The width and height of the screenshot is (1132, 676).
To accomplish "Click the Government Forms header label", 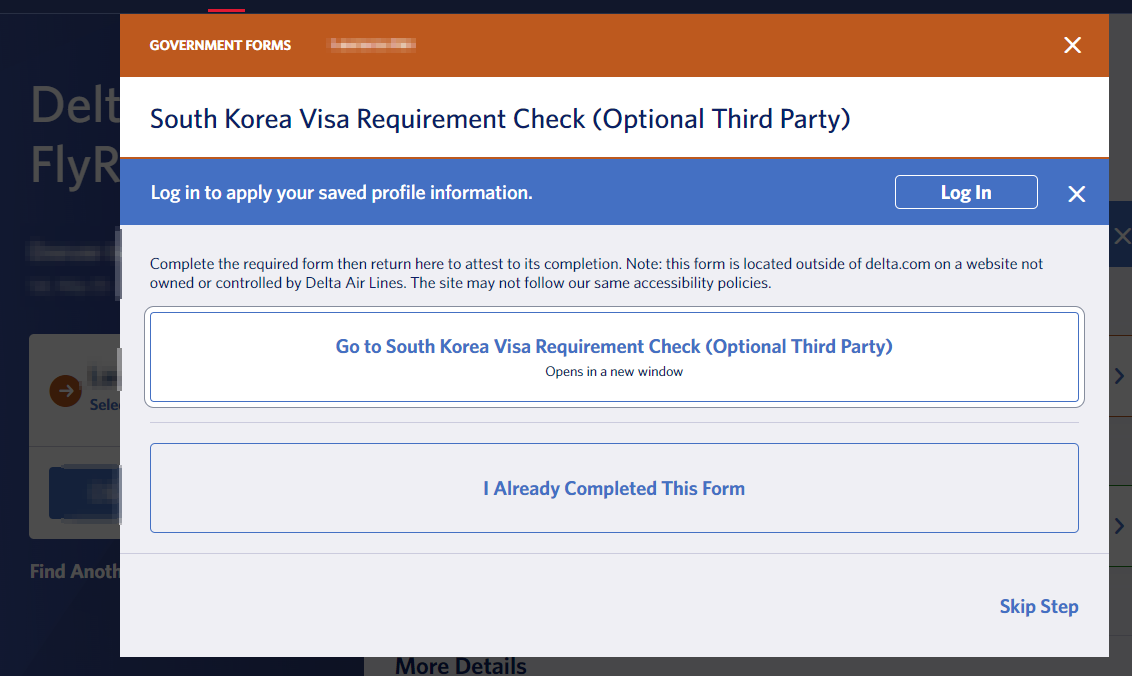I will click(220, 45).
